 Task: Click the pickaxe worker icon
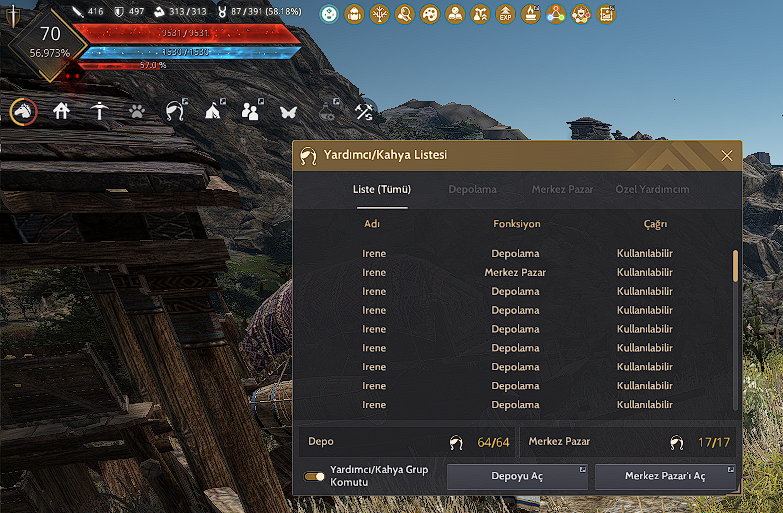click(99, 111)
